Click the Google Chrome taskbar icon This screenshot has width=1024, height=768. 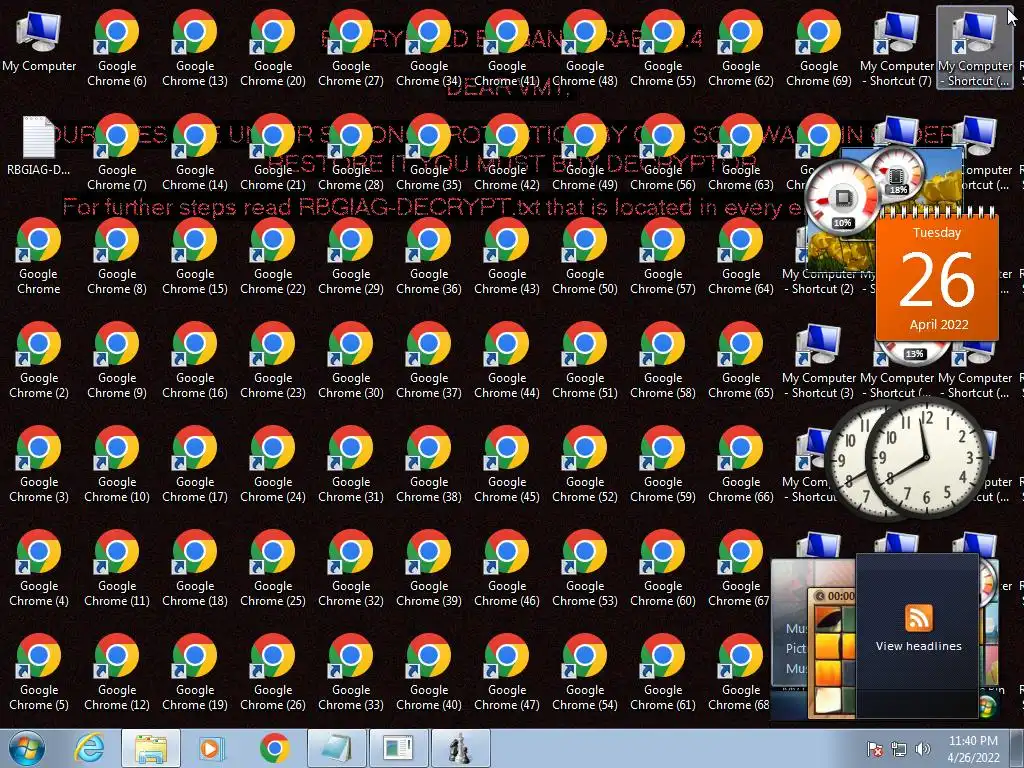pos(274,748)
